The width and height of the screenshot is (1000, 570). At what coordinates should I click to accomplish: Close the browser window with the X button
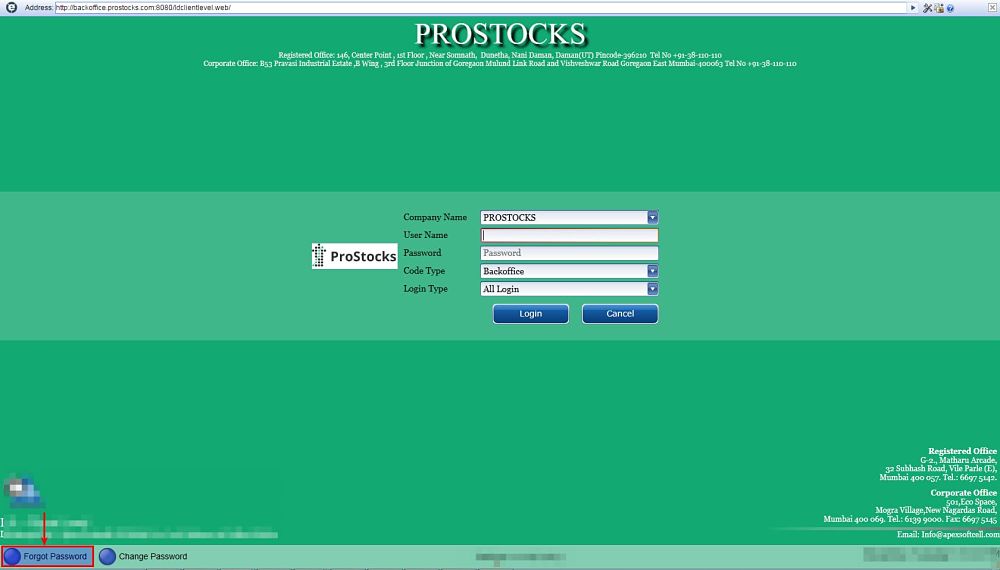[992, 7]
